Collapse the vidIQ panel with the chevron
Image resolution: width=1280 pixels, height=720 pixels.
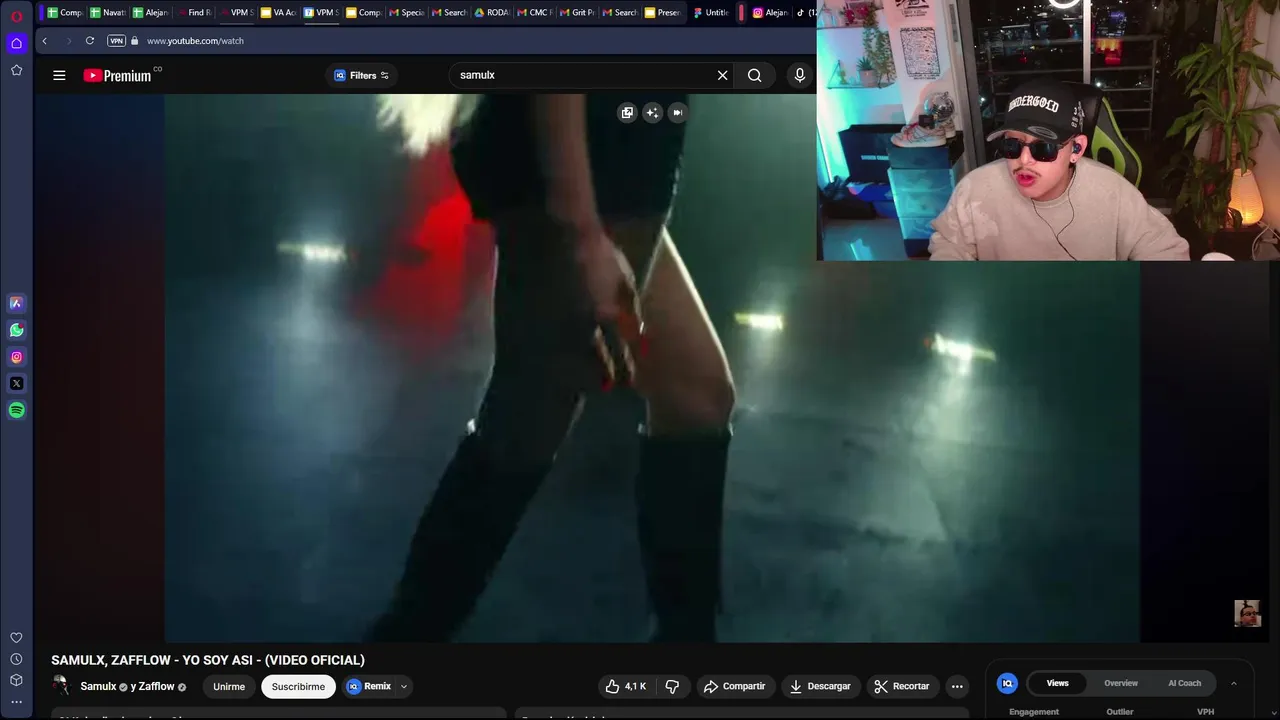click(1233, 683)
